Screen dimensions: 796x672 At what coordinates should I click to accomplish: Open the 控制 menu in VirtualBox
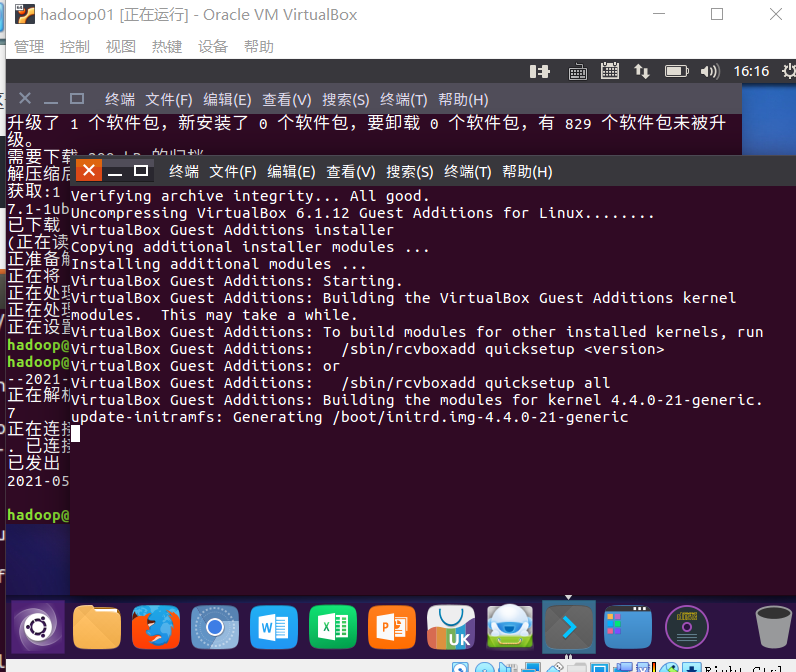(75, 47)
